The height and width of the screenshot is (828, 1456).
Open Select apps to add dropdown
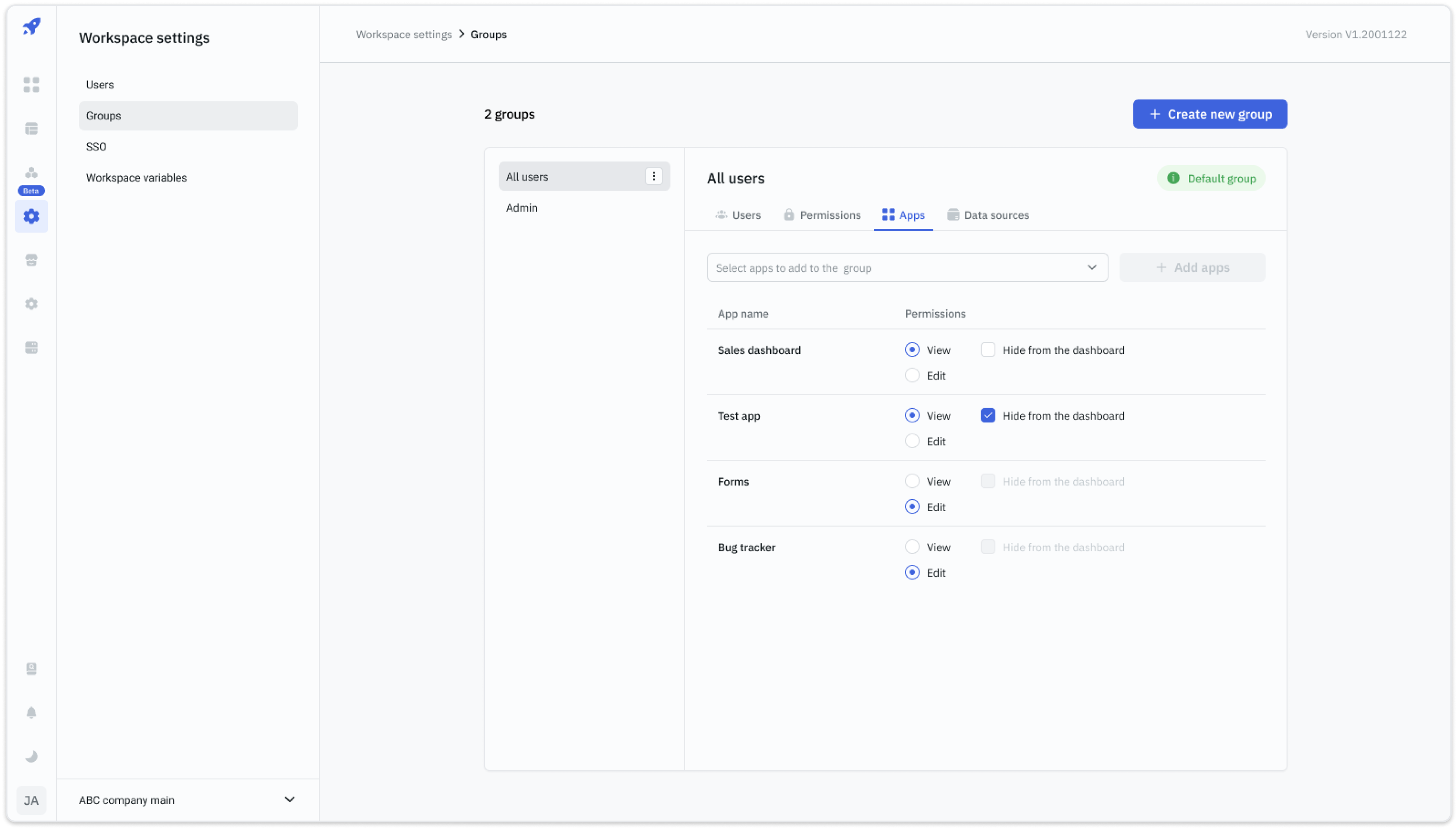tap(907, 267)
